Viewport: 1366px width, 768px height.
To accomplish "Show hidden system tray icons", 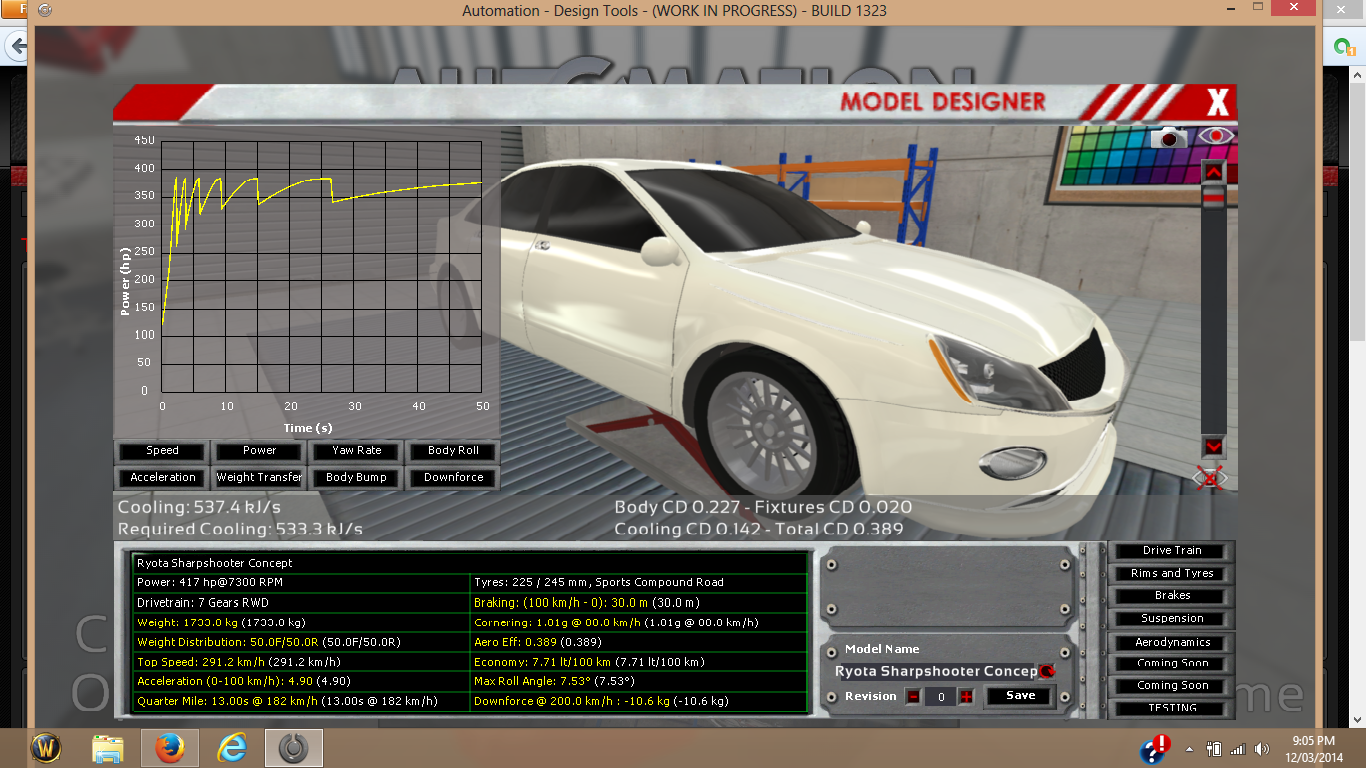I will [1190, 749].
